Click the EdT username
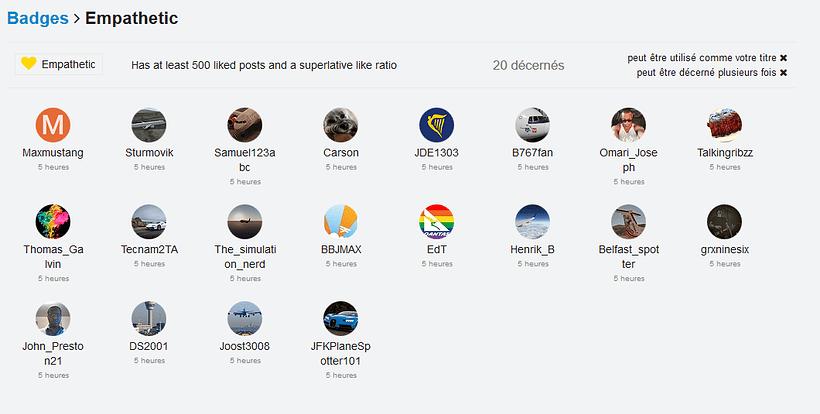This screenshot has width=820, height=414. pyautogui.click(x=437, y=250)
